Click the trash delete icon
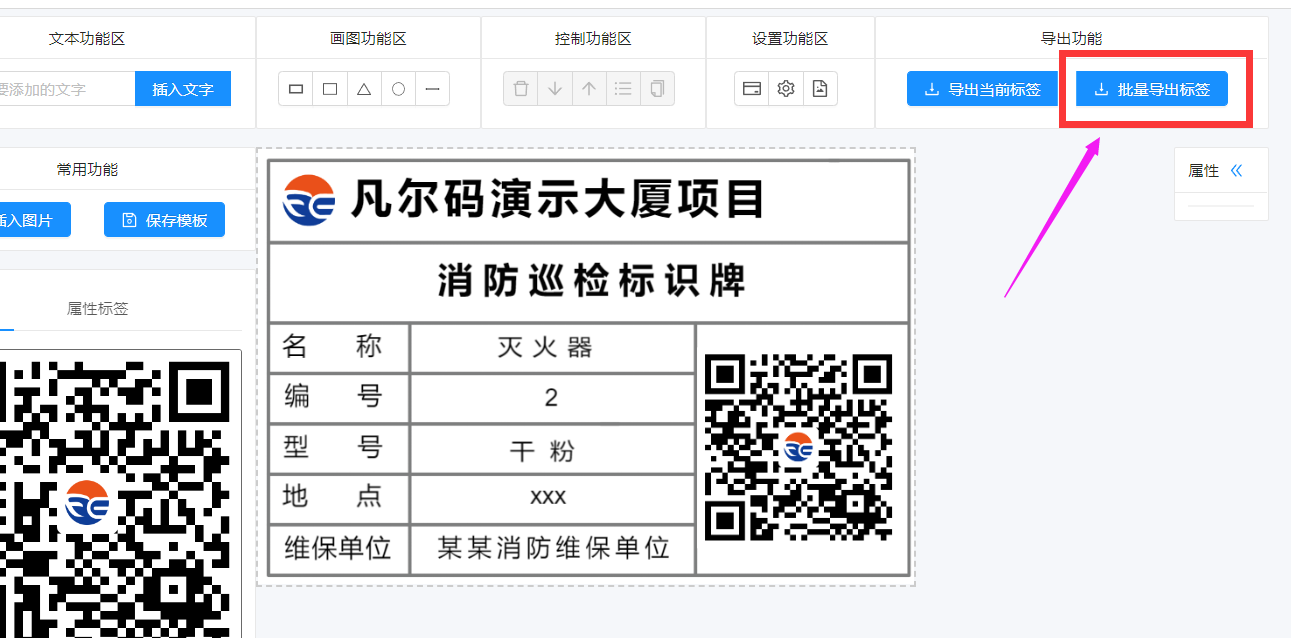Image resolution: width=1291 pixels, height=638 pixels. pos(521,89)
